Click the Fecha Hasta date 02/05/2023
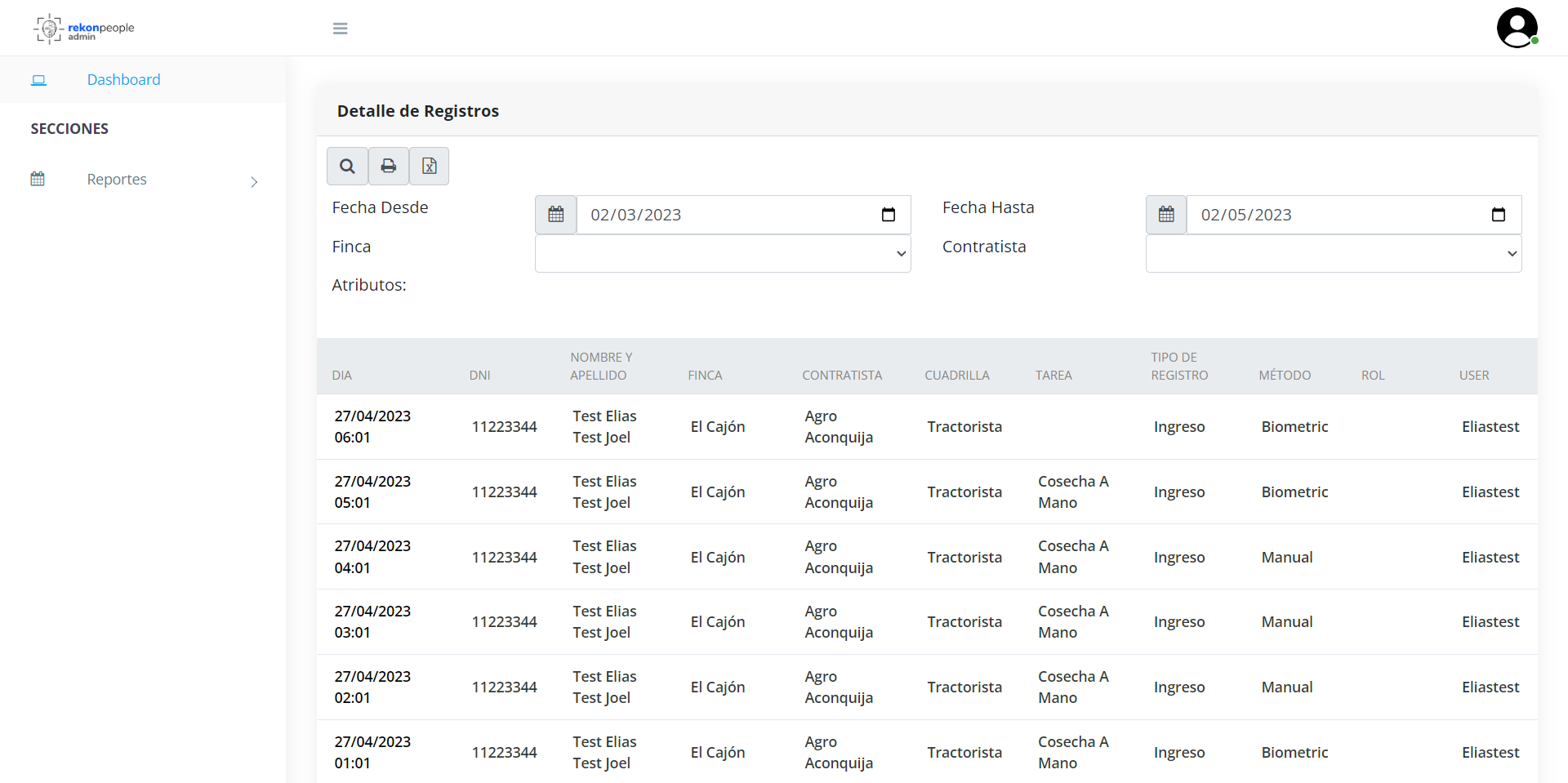Screen dimensions: 1568x783 pos(1246,215)
